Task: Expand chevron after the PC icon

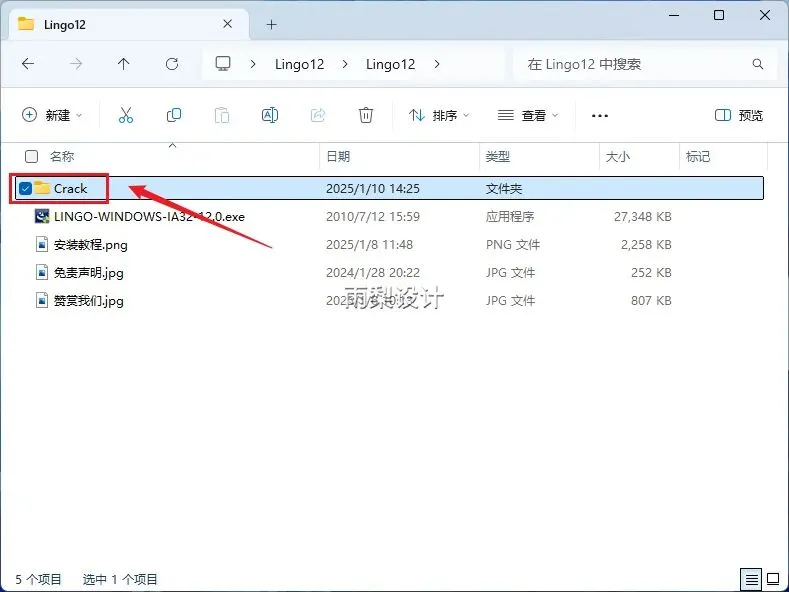Action: click(253, 64)
